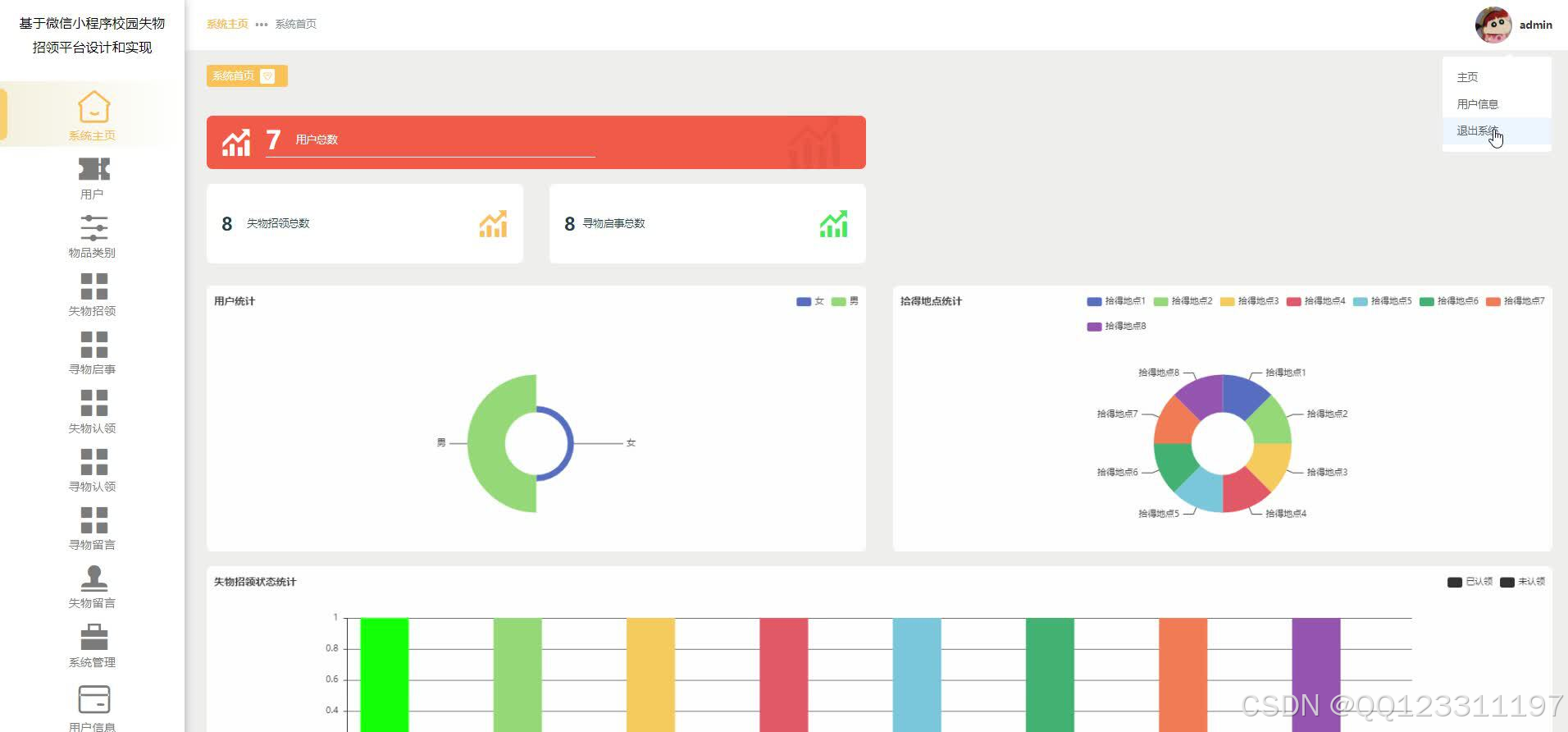Image resolution: width=1568 pixels, height=732 pixels.
Task: Open the 寻物认领 grid icon
Action: [x=93, y=461]
